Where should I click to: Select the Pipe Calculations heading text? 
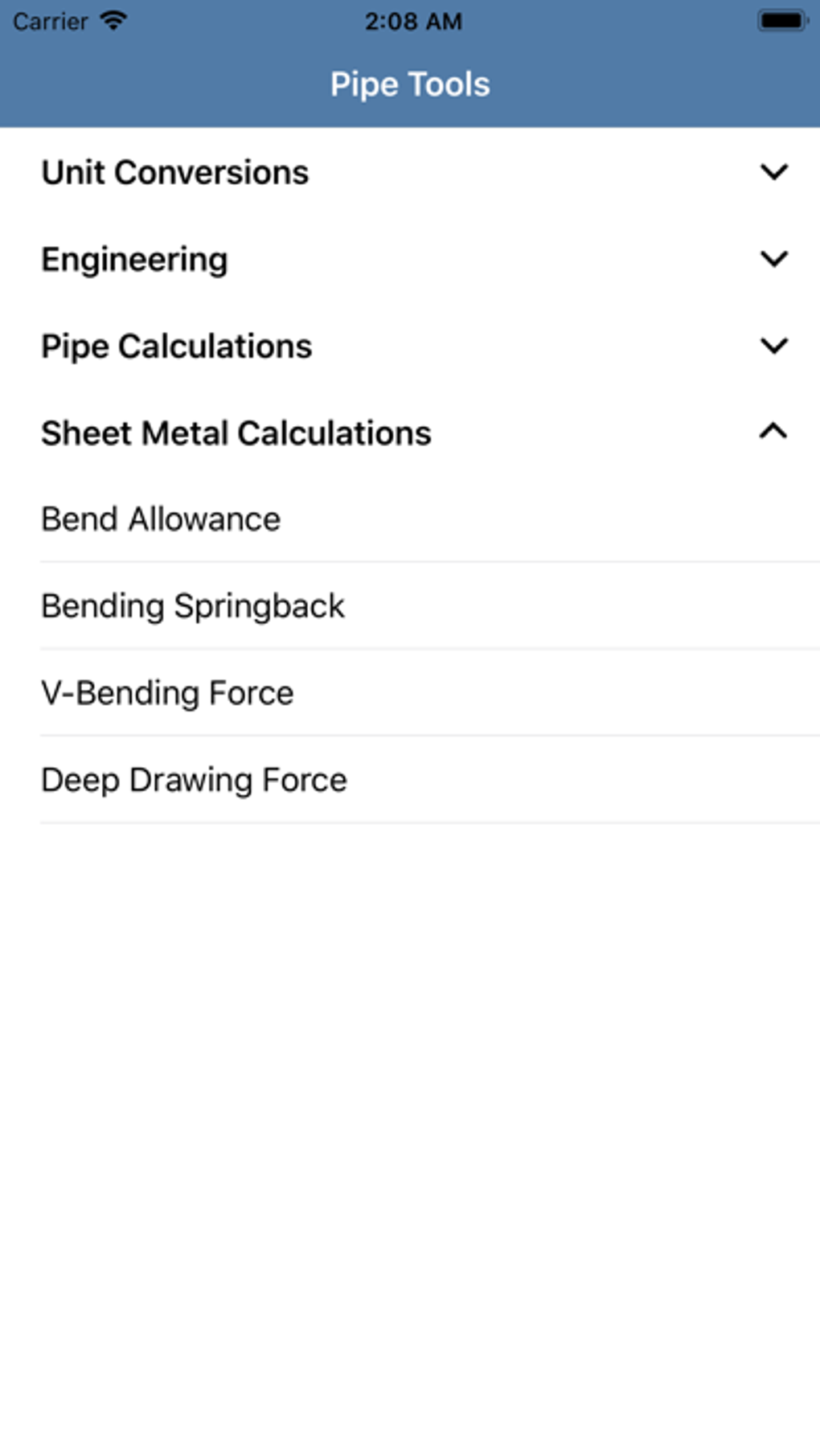(x=177, y=346)
